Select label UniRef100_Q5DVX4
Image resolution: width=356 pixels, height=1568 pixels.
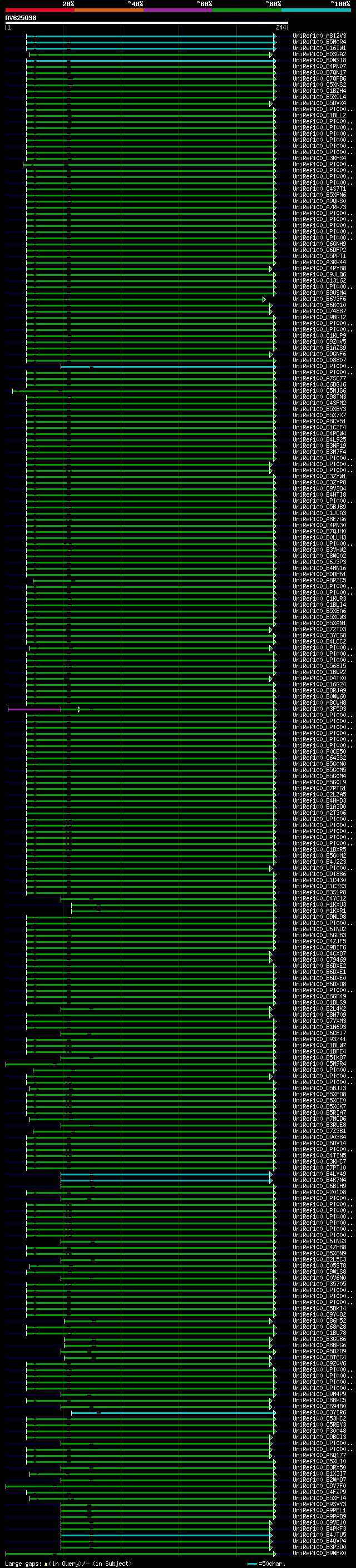click(319, 103)
